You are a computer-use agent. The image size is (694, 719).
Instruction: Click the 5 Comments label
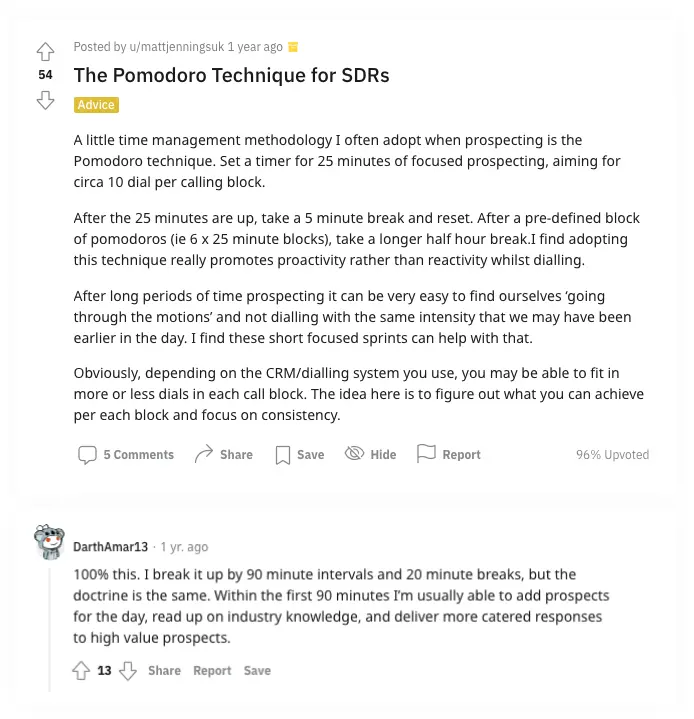point(139,455)
